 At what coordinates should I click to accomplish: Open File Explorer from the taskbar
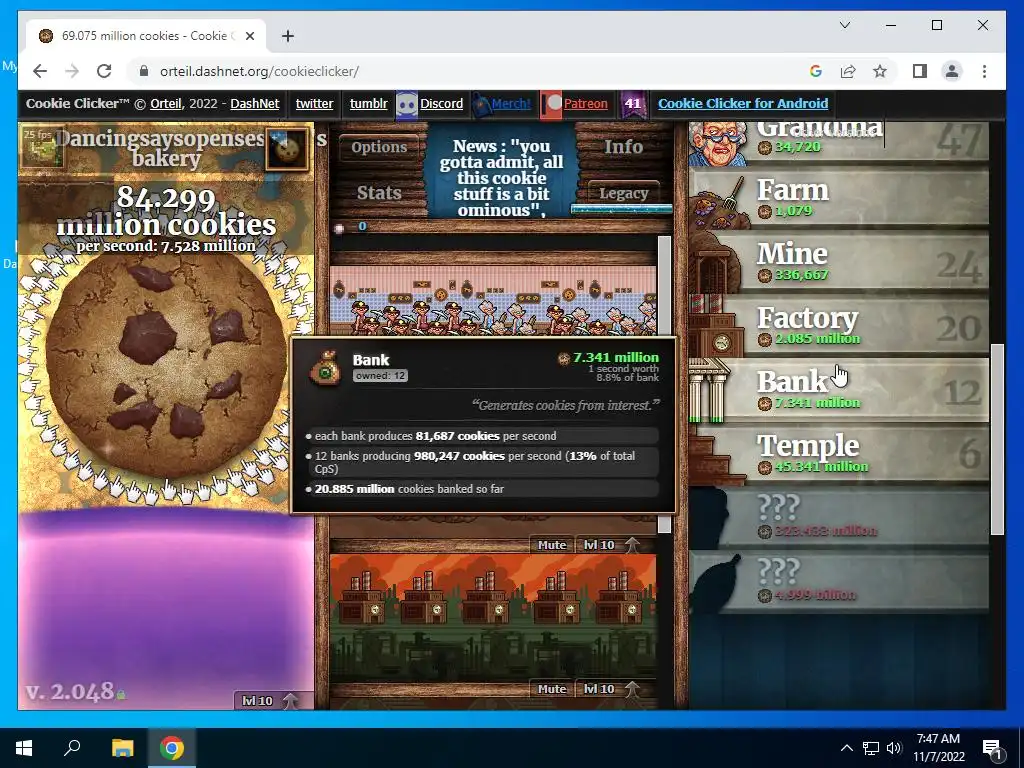122,748
